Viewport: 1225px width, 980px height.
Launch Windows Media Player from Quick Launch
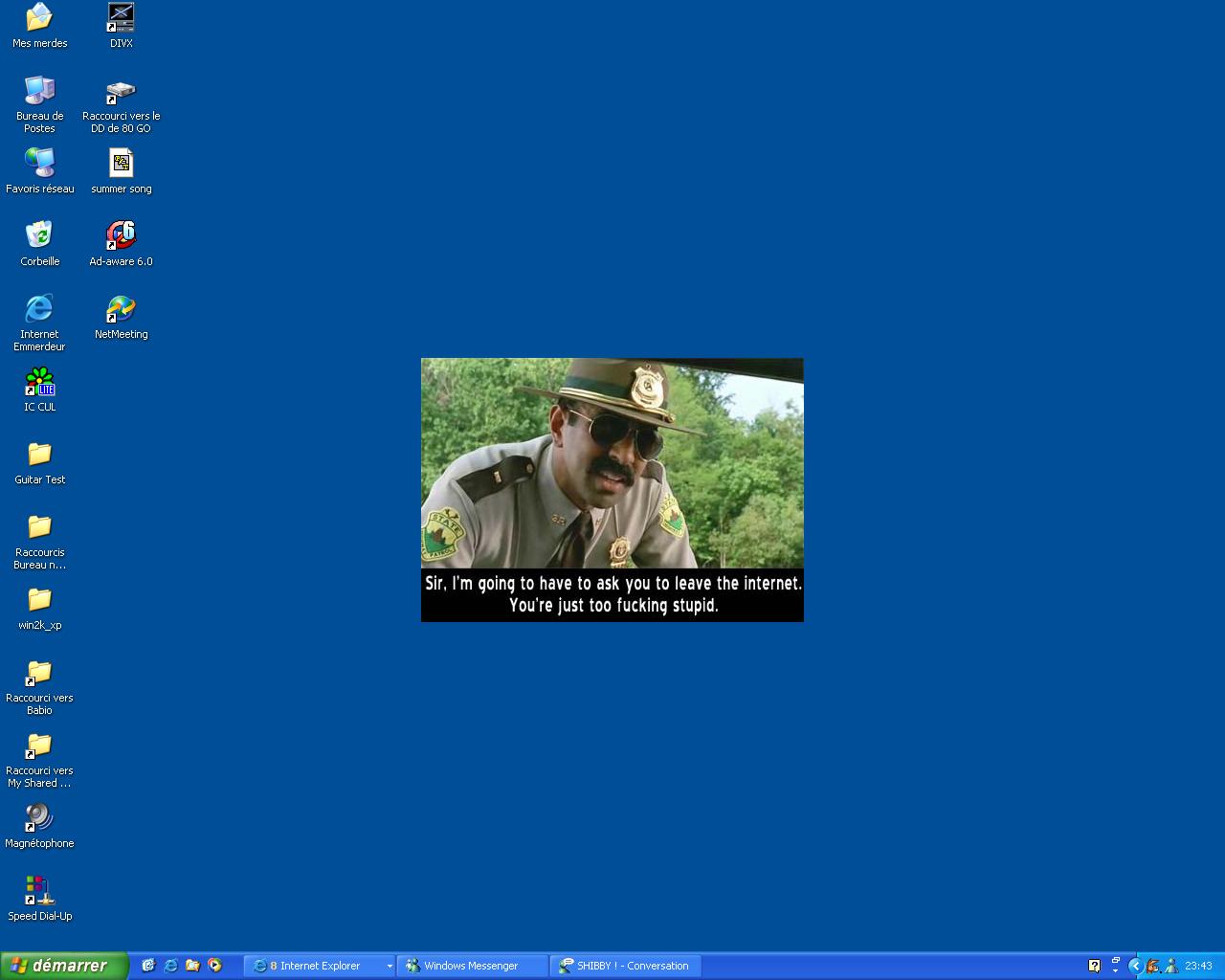pyautogui.click(x=215, y=966)
